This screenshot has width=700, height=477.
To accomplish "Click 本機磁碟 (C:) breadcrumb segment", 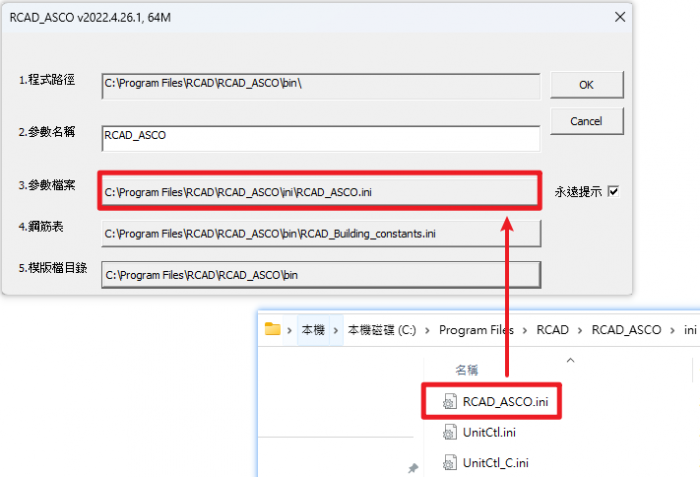I will [382, 330].
